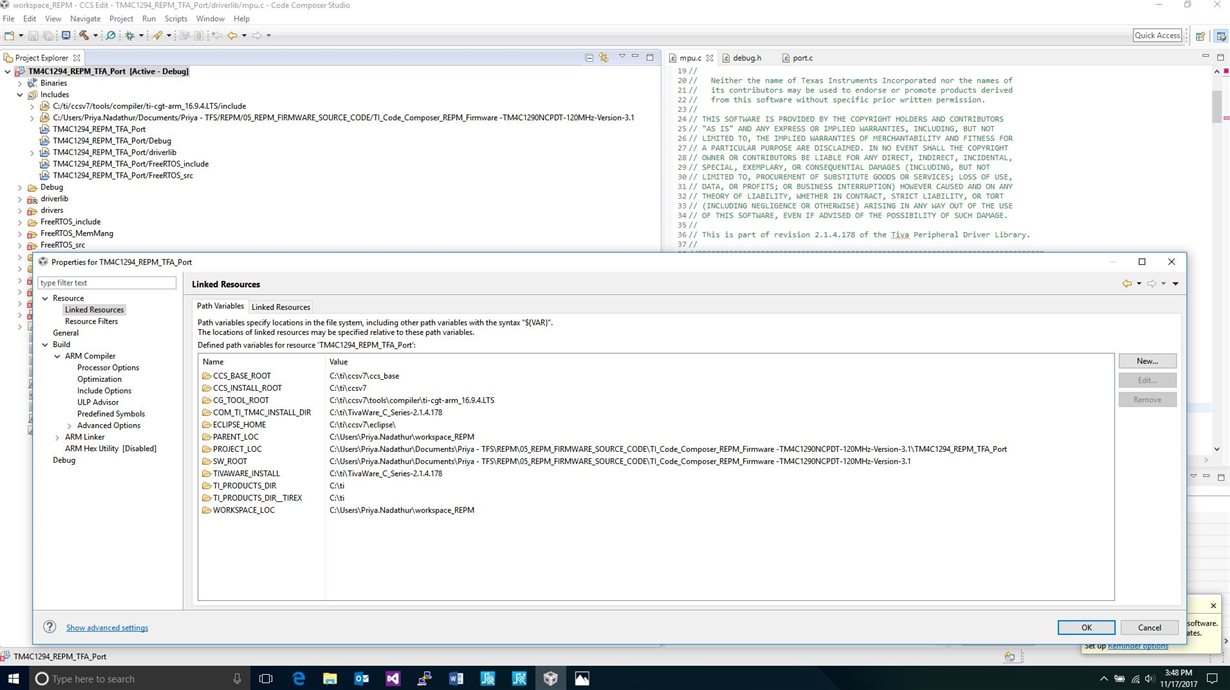1230x690 pixels.
Task: Click Windows search box in taskbar
Action: click(140, 678)
